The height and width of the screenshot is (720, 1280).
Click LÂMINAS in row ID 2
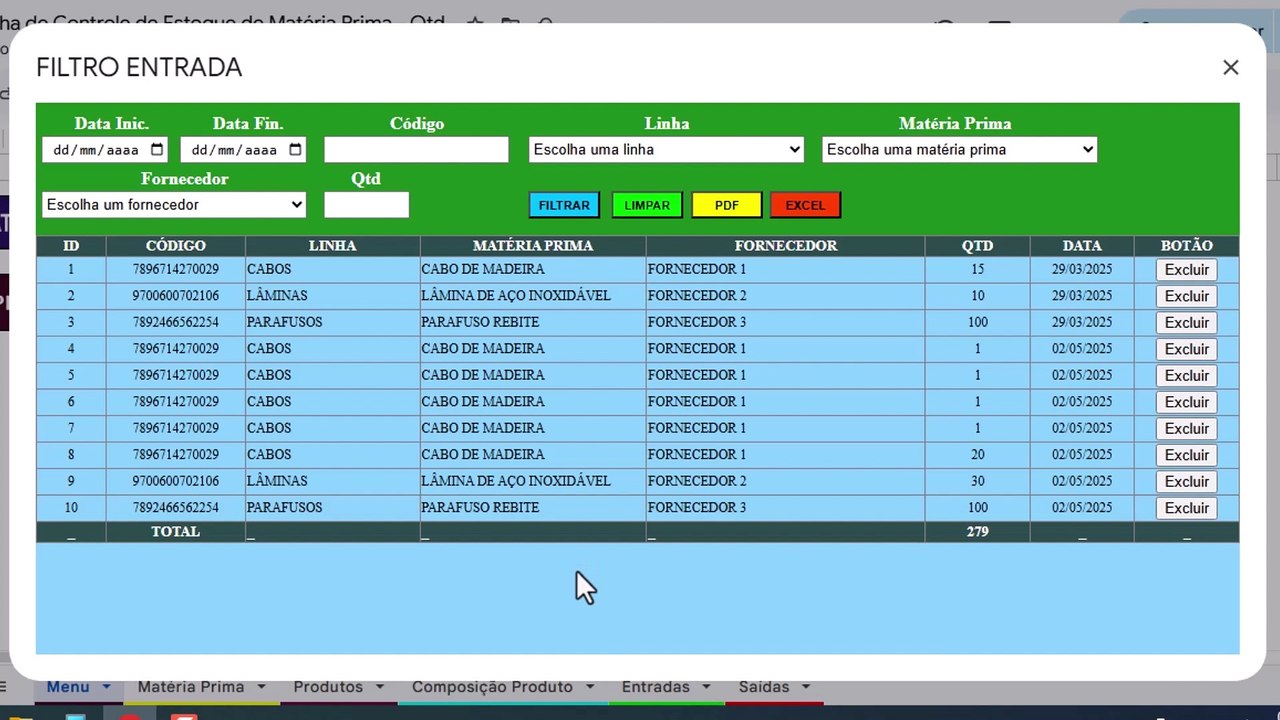coord(277,296)
